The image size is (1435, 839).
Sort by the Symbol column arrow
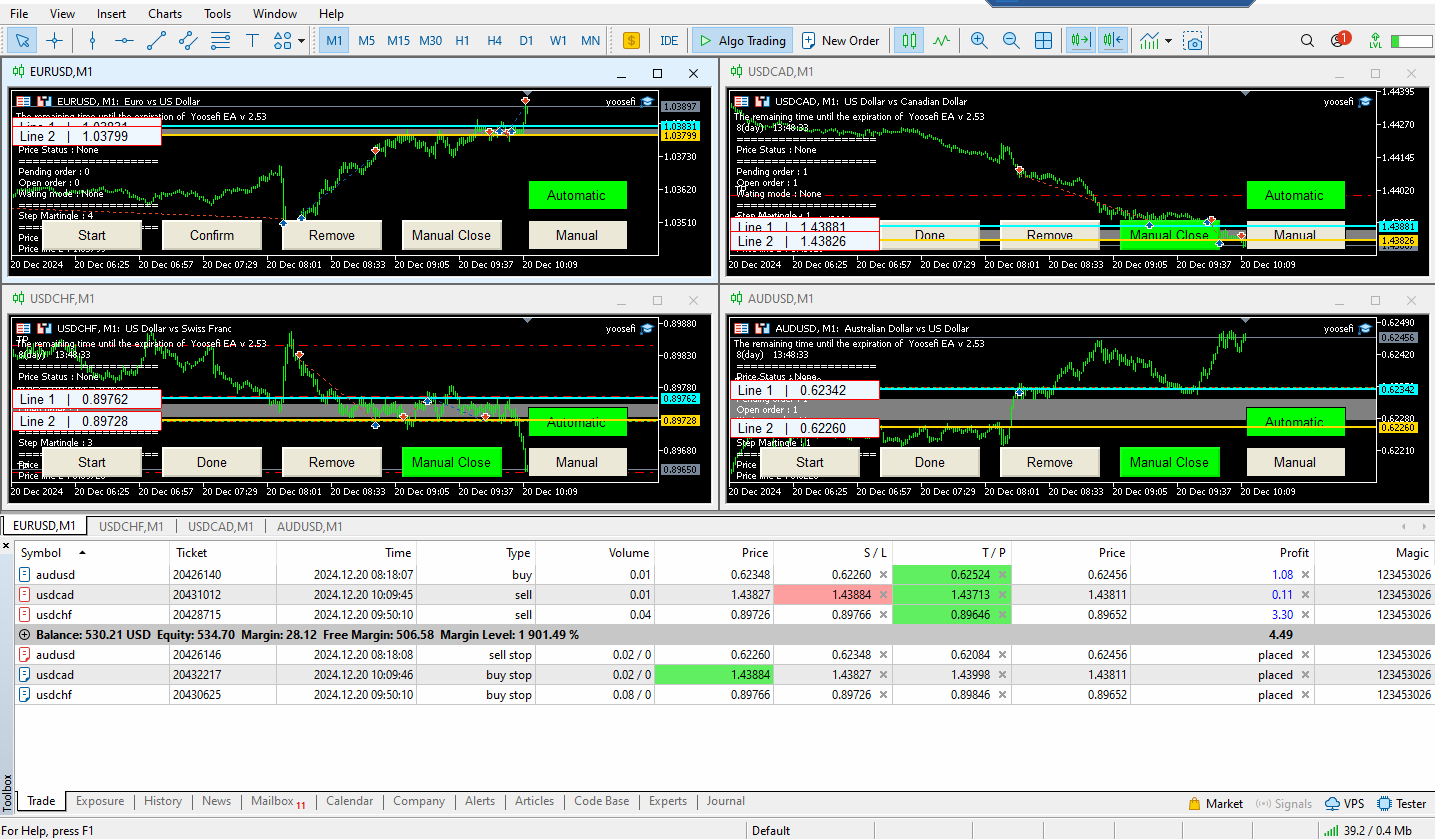point(81,552)
